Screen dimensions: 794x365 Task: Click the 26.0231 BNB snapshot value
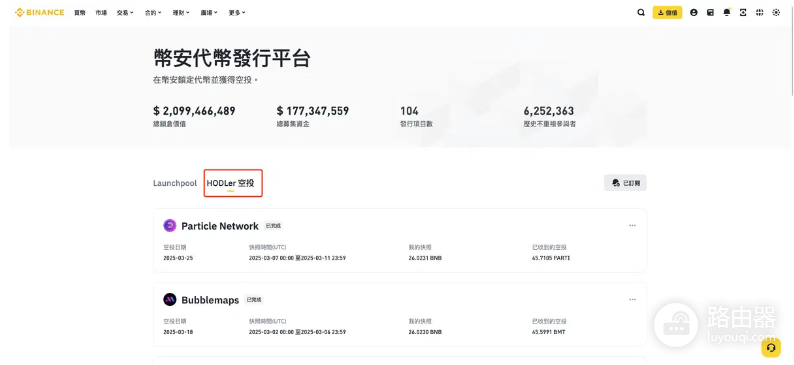click(426, 258)
